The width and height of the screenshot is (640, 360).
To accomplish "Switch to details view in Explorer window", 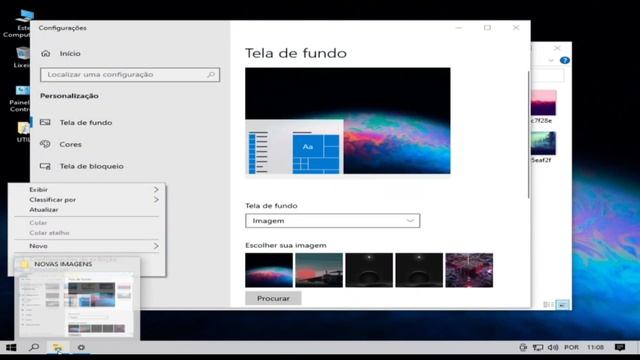I will 548,305.
